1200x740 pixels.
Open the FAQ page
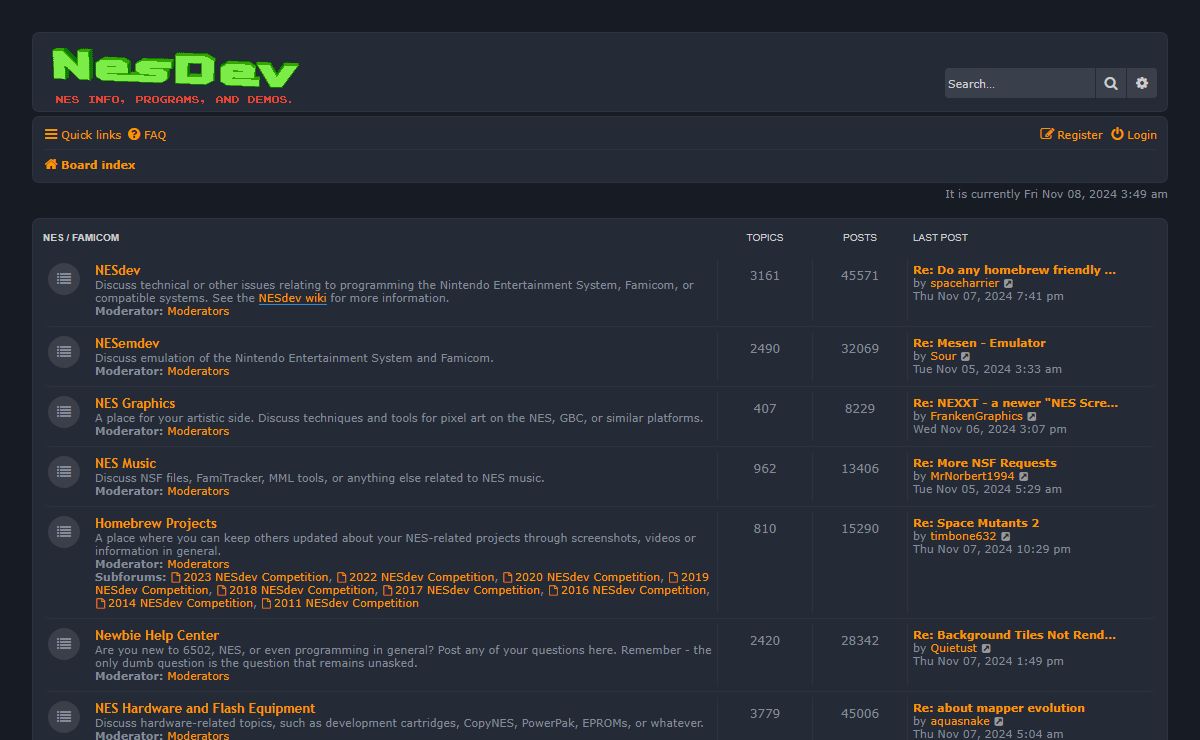point(147,135)
